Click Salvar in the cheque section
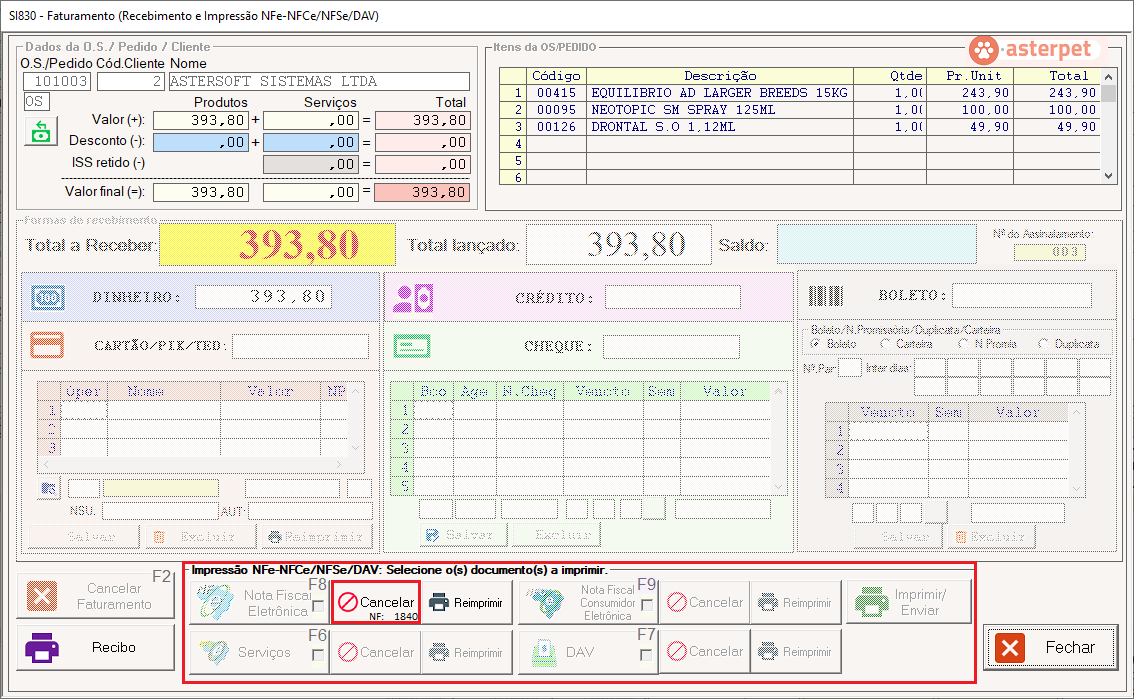This screenshot has width=1134, height=699. 463,535
